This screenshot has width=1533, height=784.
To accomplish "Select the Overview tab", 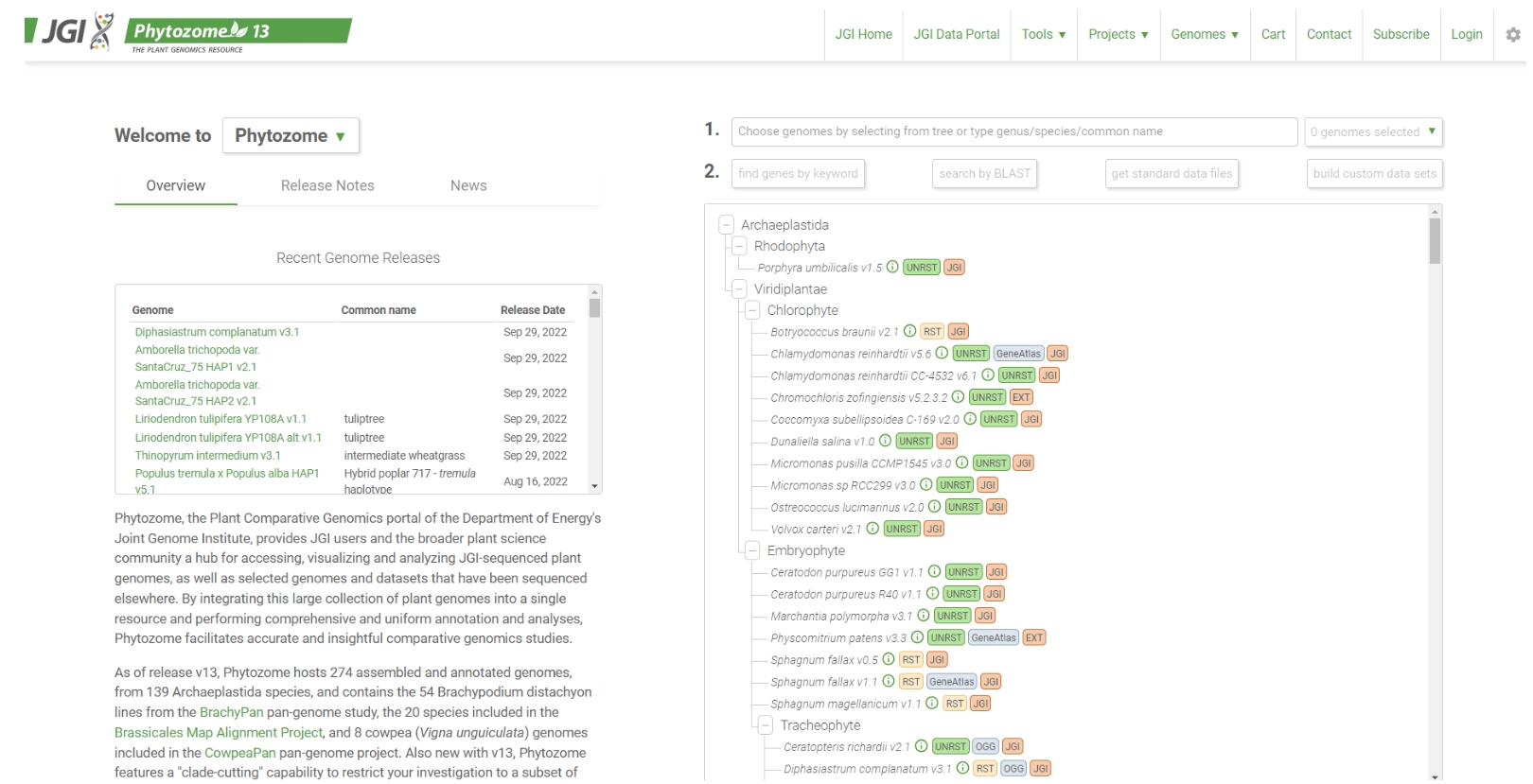I will click(176, 185).
